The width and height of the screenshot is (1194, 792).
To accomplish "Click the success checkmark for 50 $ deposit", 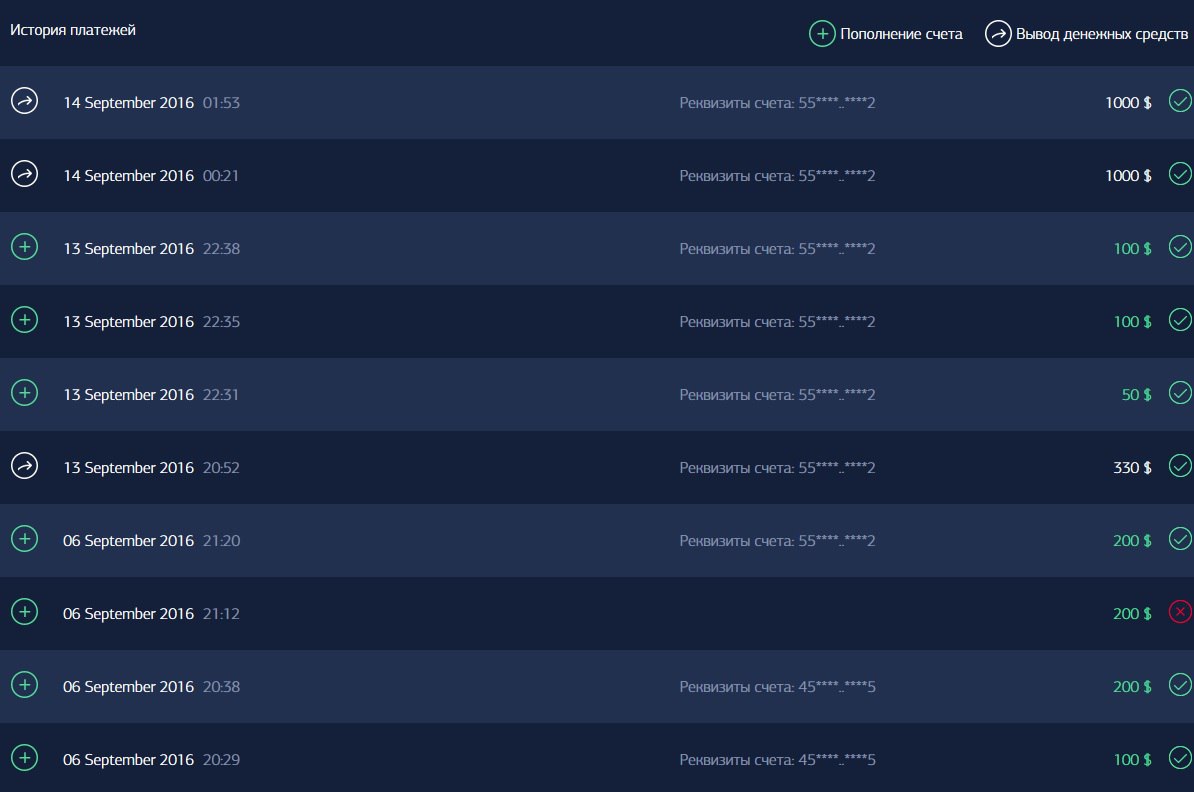I will point(1180,393).
